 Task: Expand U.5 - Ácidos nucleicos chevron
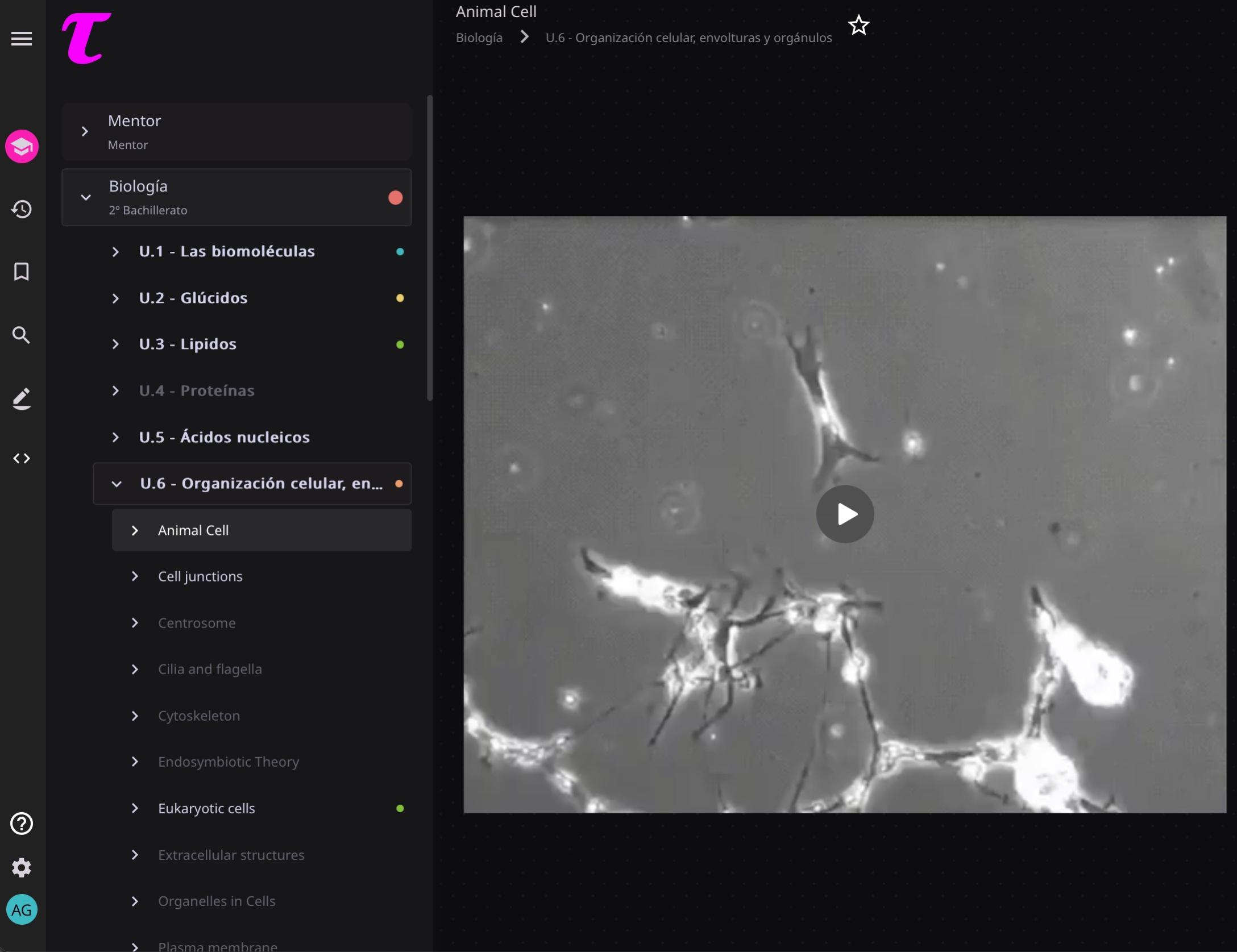click(115, 437)
